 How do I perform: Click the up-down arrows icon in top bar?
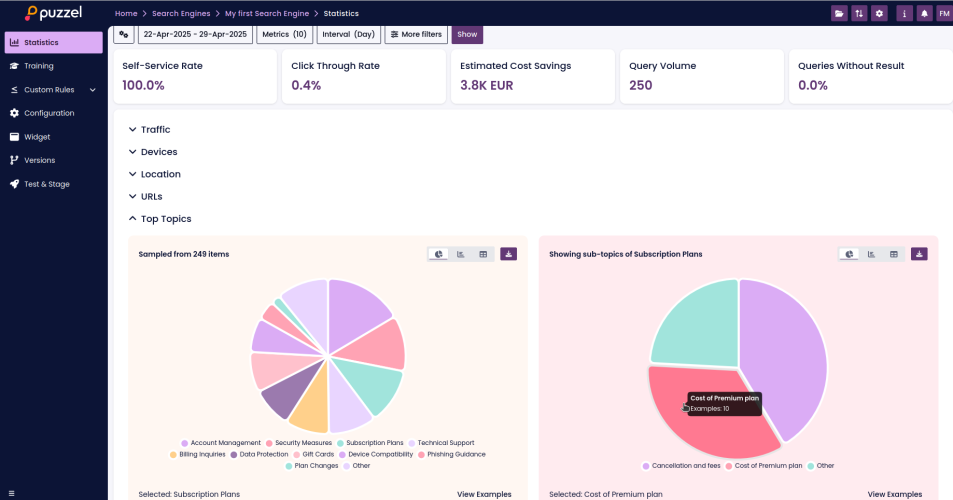click(859, 13)
